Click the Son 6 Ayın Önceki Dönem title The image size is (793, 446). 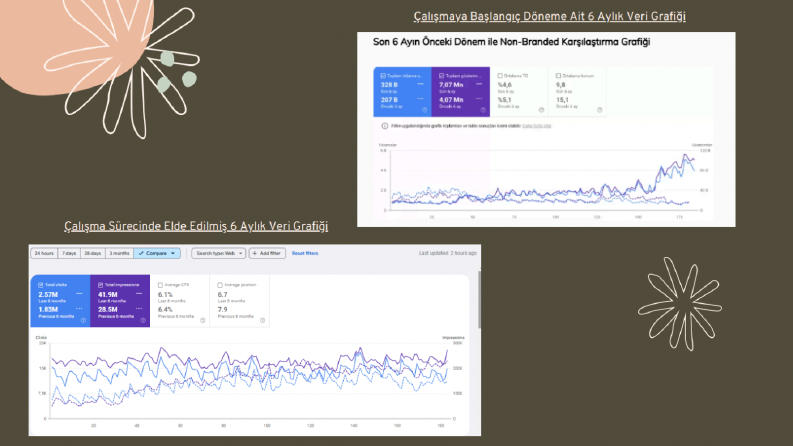(x=511, y=42)
